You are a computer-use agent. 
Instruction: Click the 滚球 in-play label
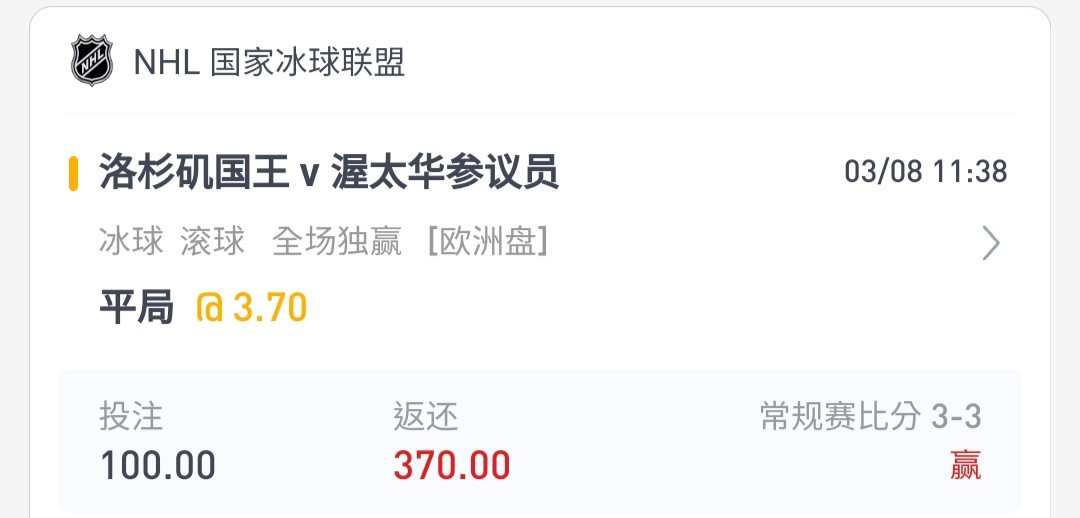tap(212, 242)
